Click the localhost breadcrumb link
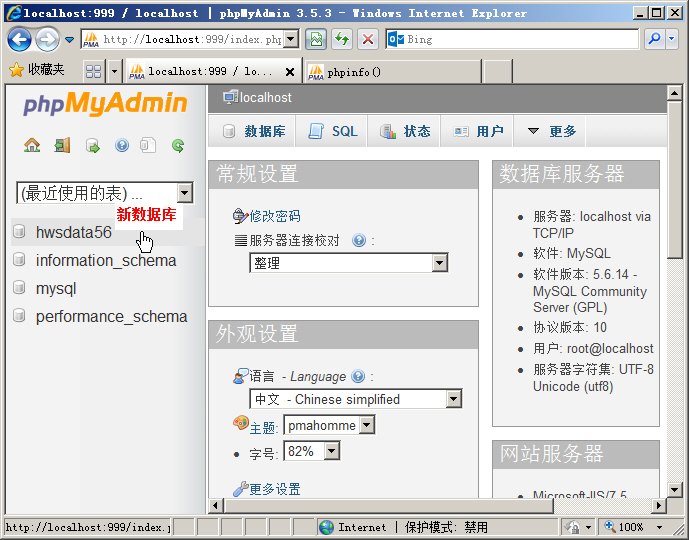The height and width of the screenshot is (540, 689). pyautogui.click(x=265, y=97)
